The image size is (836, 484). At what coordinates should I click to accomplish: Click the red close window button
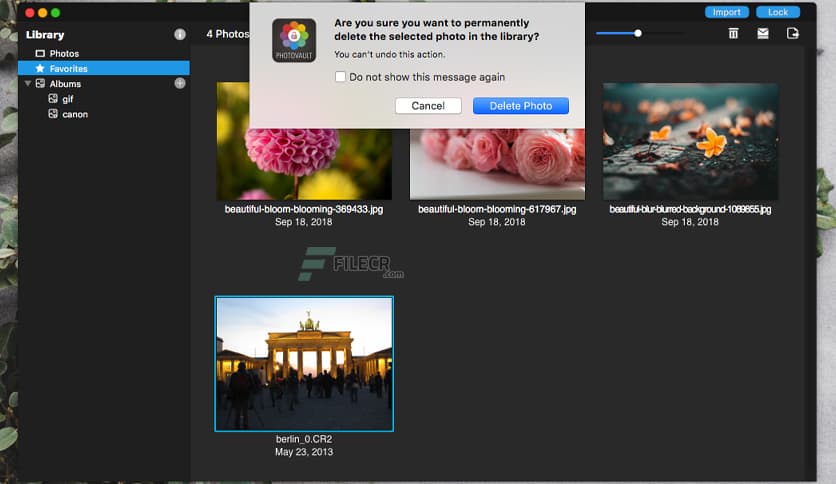coord(30,12)
